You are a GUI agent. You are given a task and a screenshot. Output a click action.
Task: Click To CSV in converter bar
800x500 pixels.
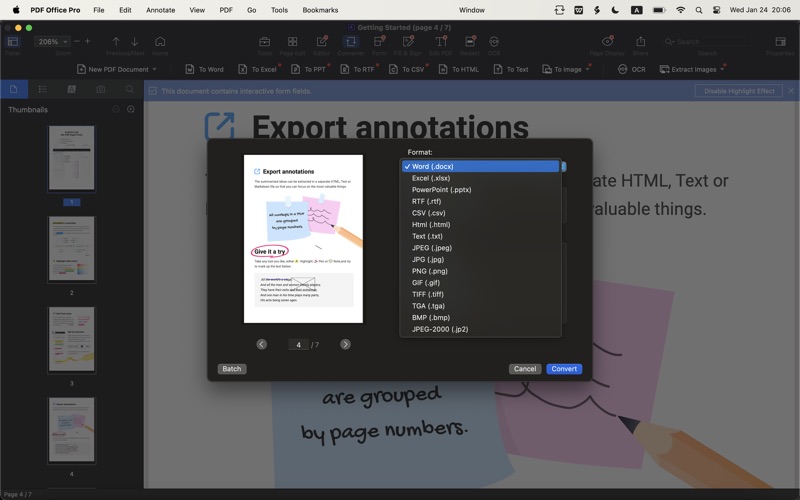pos(407,69)
